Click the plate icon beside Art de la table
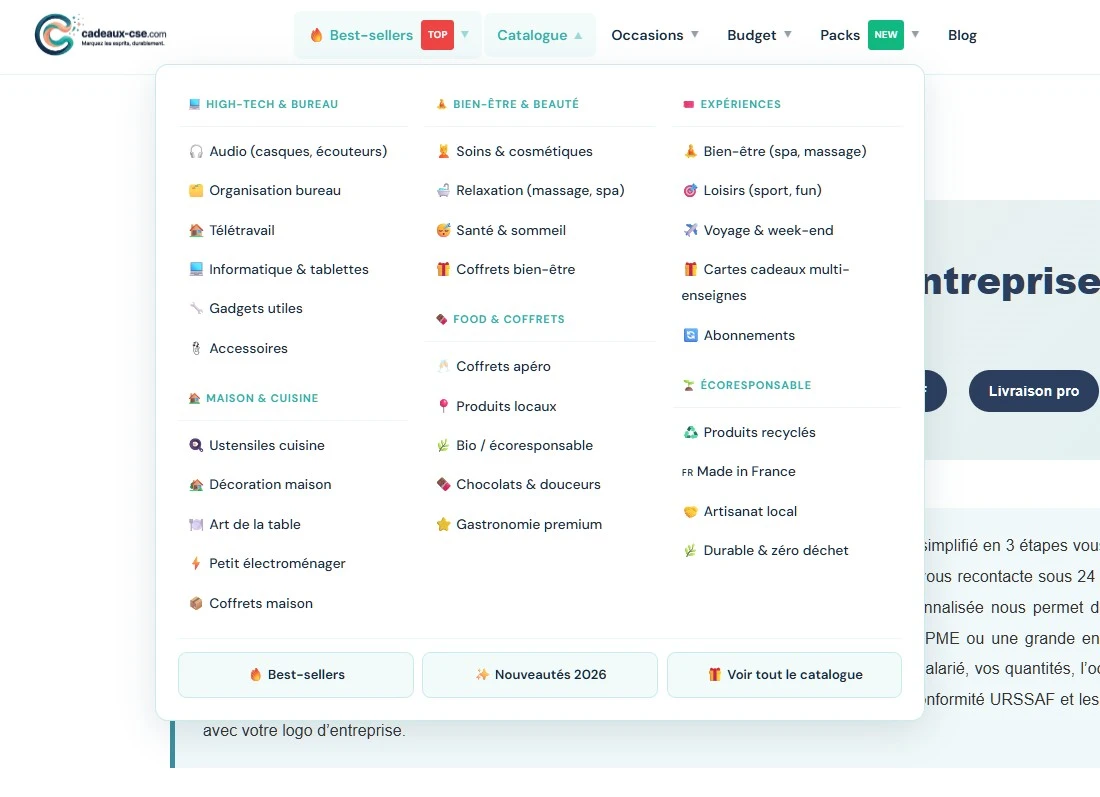The image size is (1100, 797). coord(196,525)
